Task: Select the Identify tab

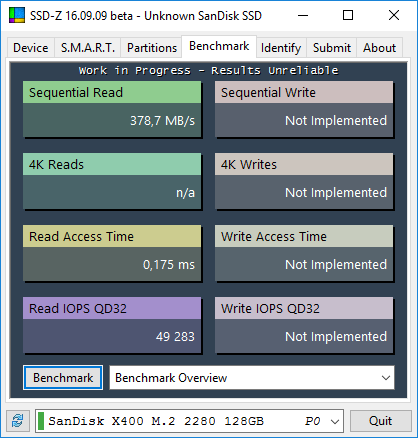Action: pos(281,48)
